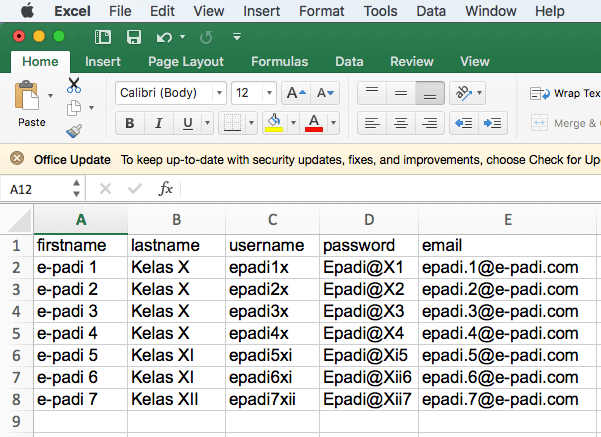Expand the borders dropdown arrow
The image size is (601, 437).
(251, 124)
